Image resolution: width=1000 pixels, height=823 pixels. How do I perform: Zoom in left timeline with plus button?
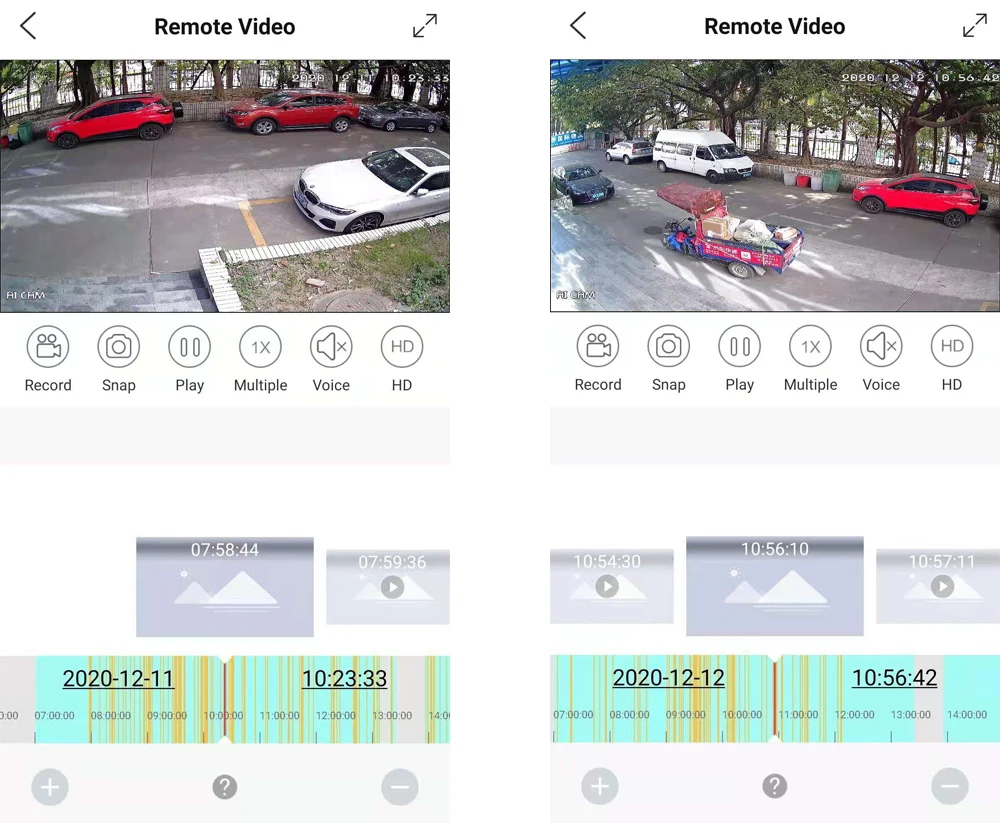[50, 787]
